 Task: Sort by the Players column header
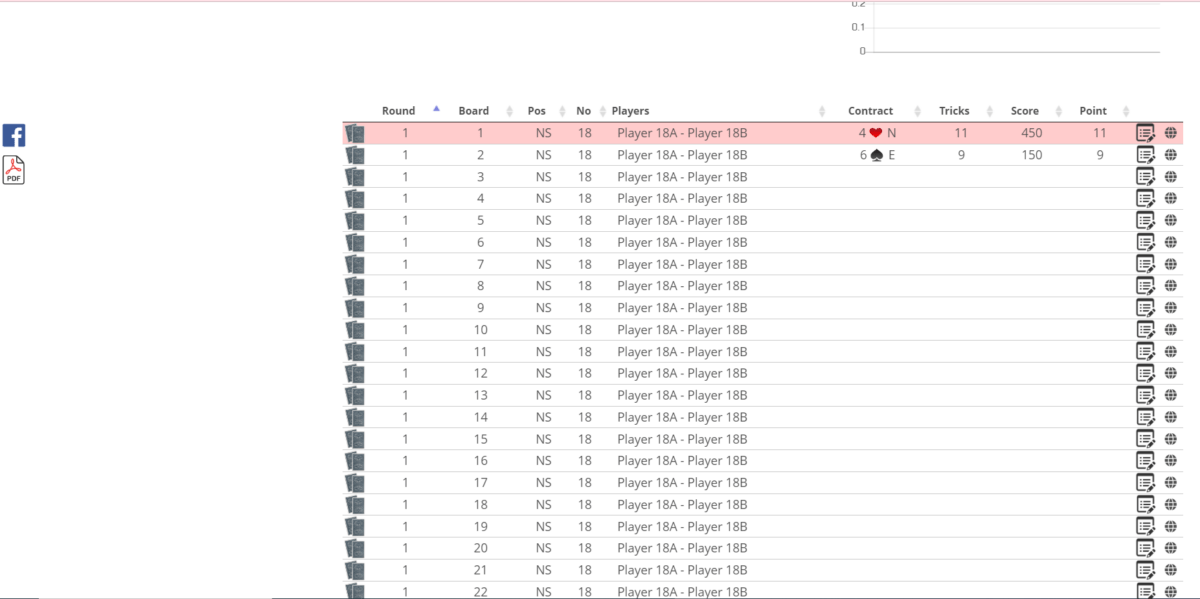[x=630, y=111]
